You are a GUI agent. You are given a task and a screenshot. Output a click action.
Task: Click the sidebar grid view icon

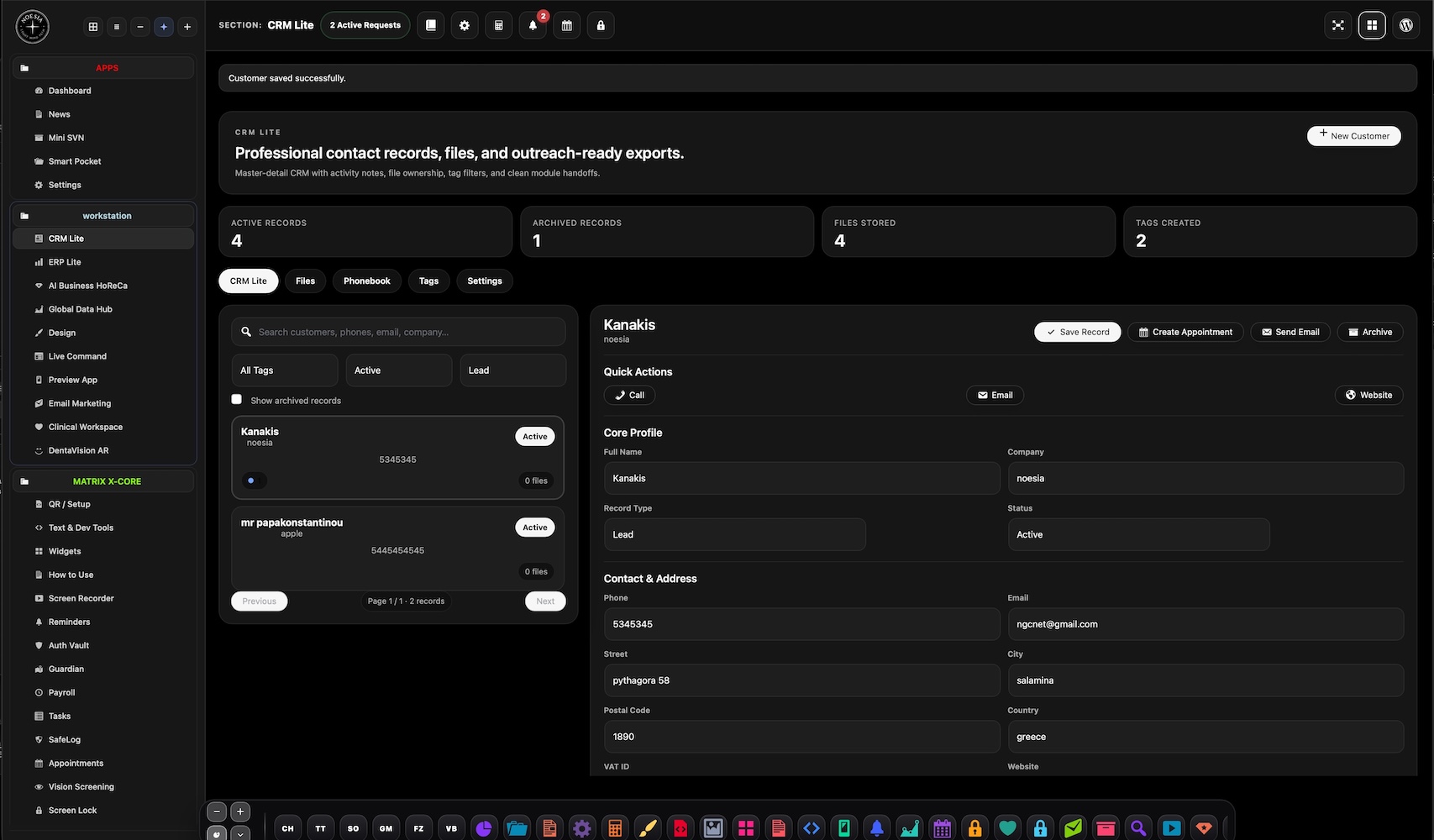(x=93, y=27)
